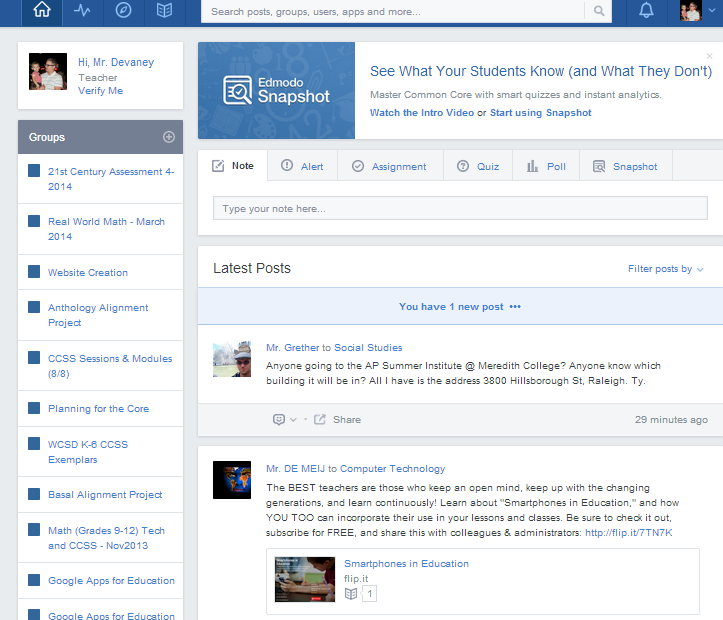Open the Filter posts by dropdown

[x=665, y=269]
